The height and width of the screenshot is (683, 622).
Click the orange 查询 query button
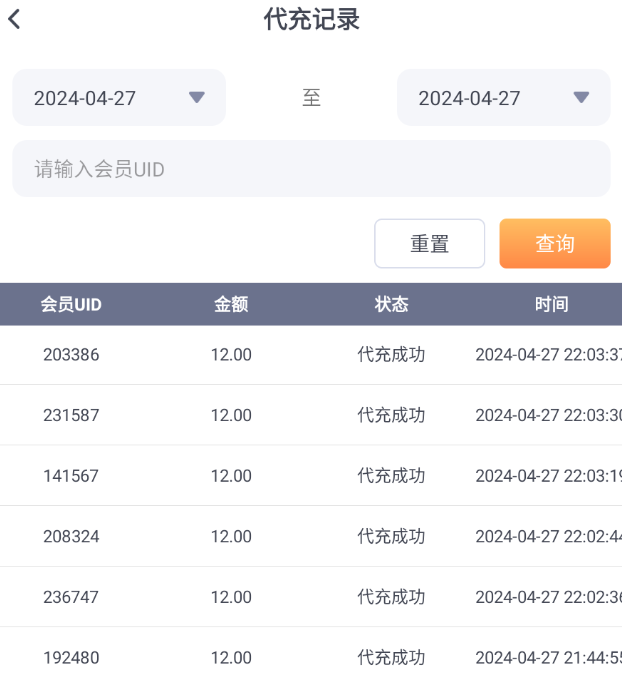(554, 244)
